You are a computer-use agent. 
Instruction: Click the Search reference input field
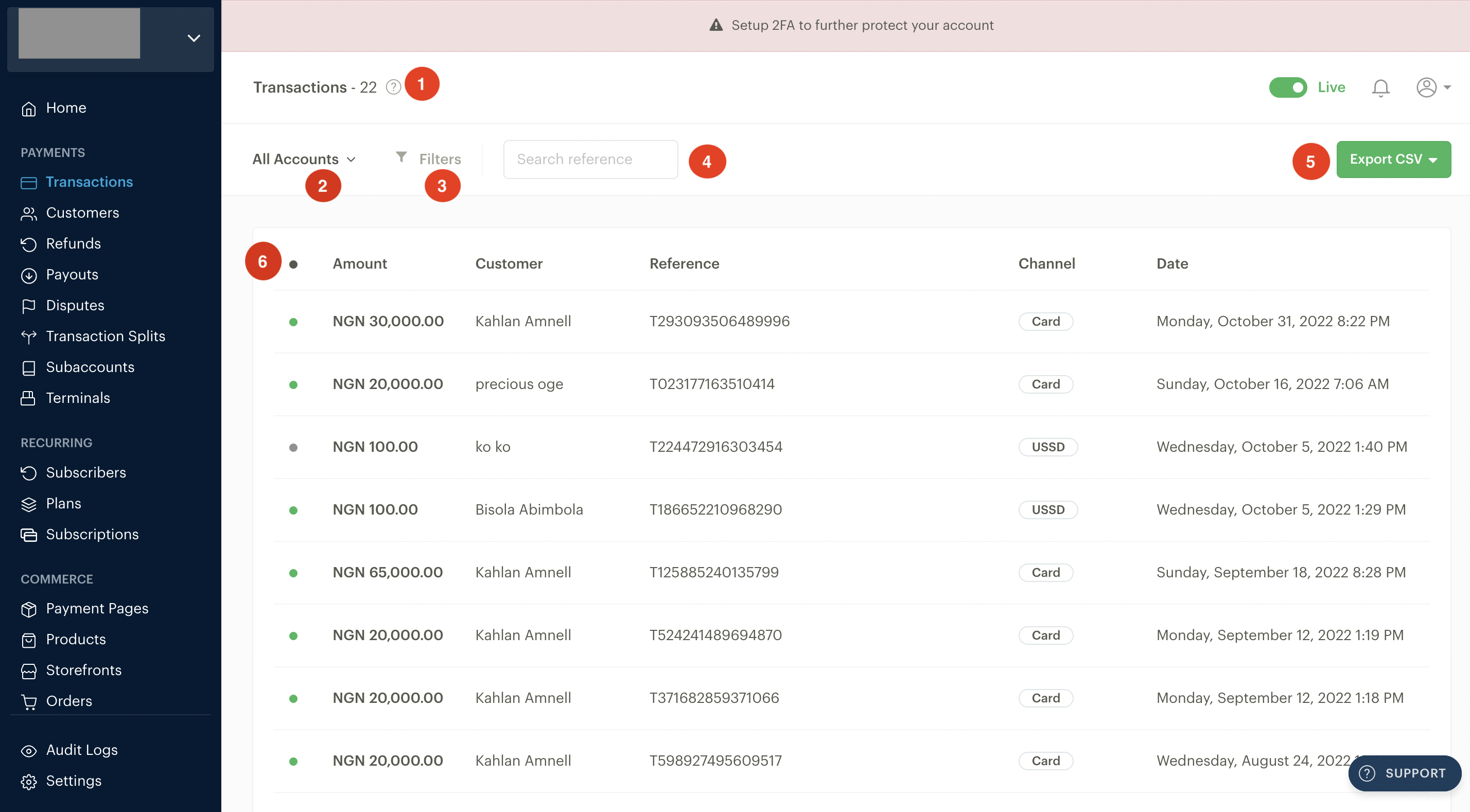(x=590, y=159)
